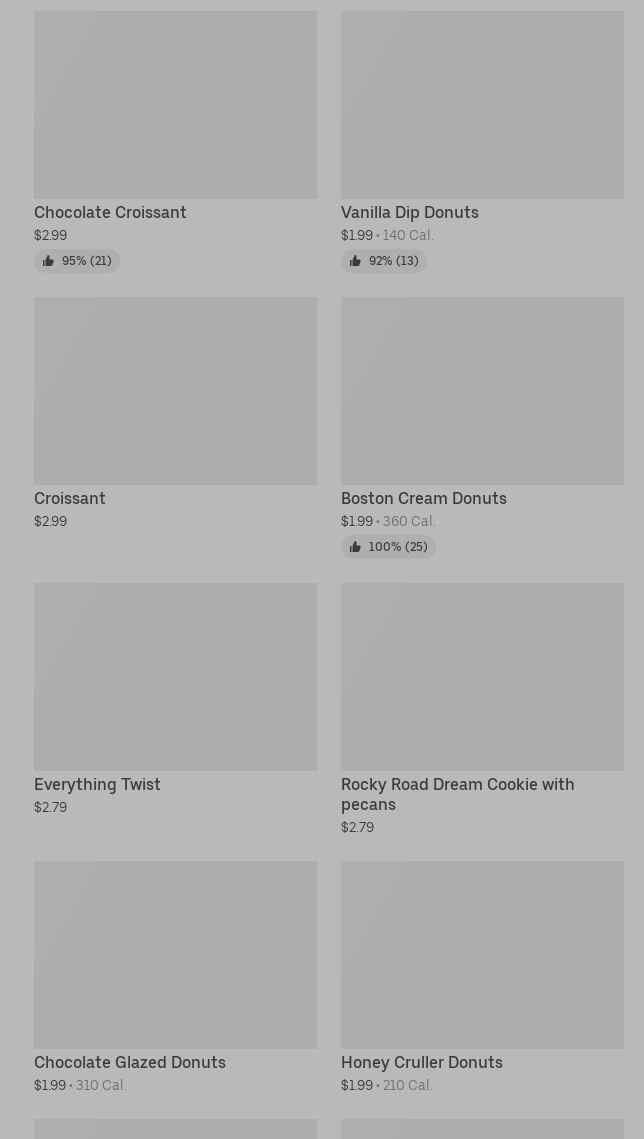Click the Chocolate Glazed Donuts name
644x1139 pixels.
(130, 1063)
